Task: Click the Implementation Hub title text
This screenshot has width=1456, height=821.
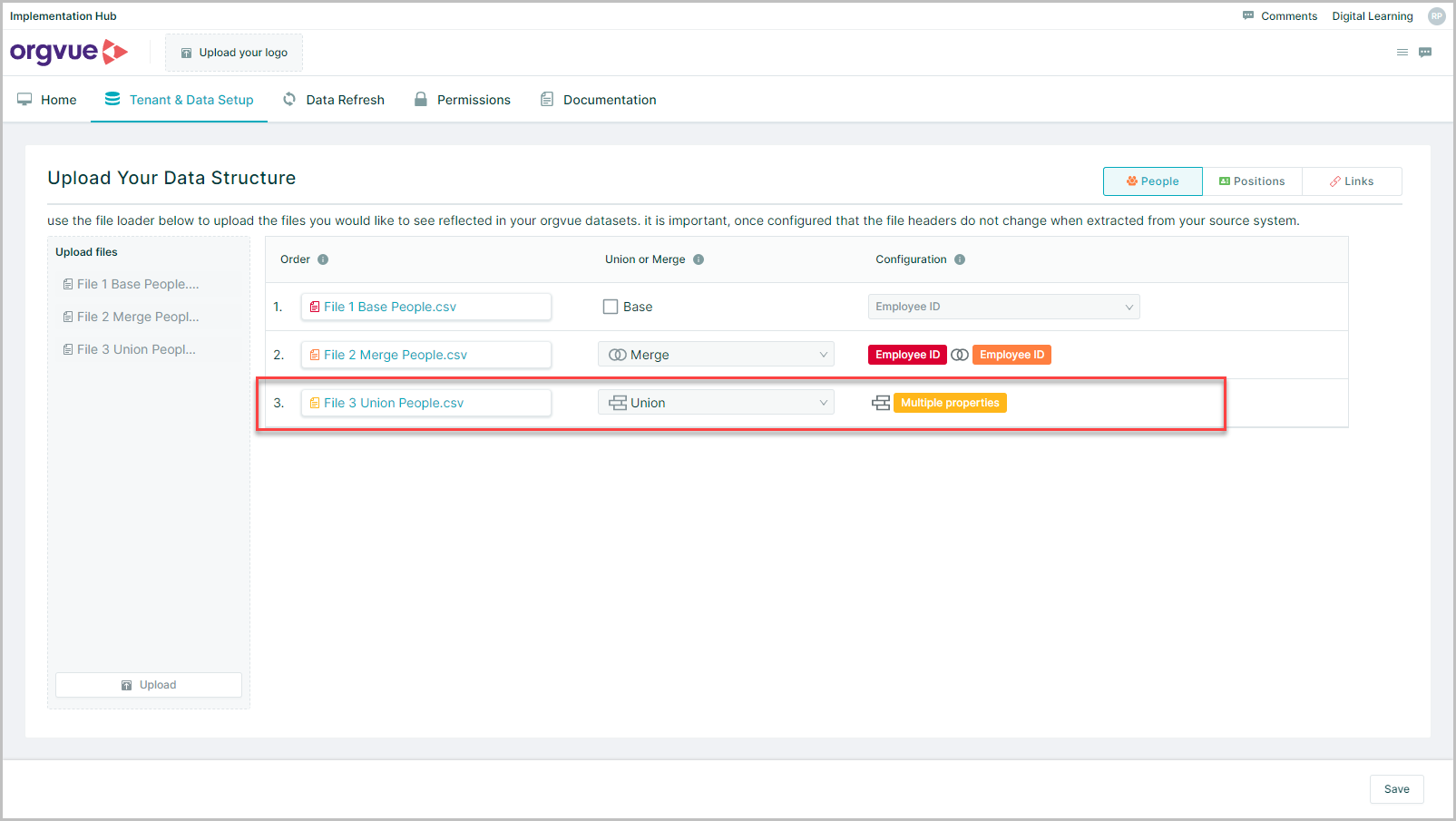Action: point(64,16)
